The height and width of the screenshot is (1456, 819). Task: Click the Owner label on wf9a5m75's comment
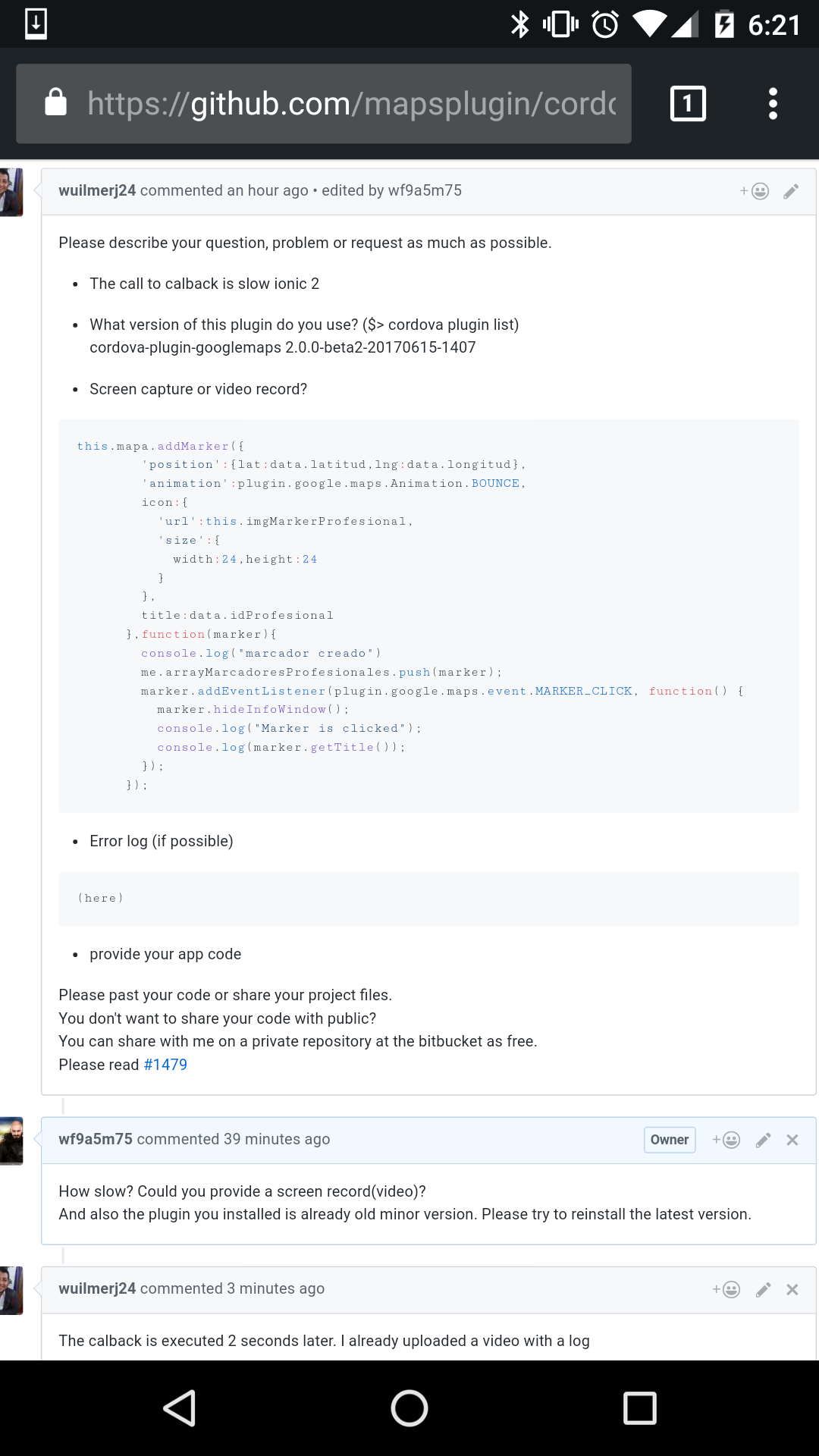pos(669,1140)
